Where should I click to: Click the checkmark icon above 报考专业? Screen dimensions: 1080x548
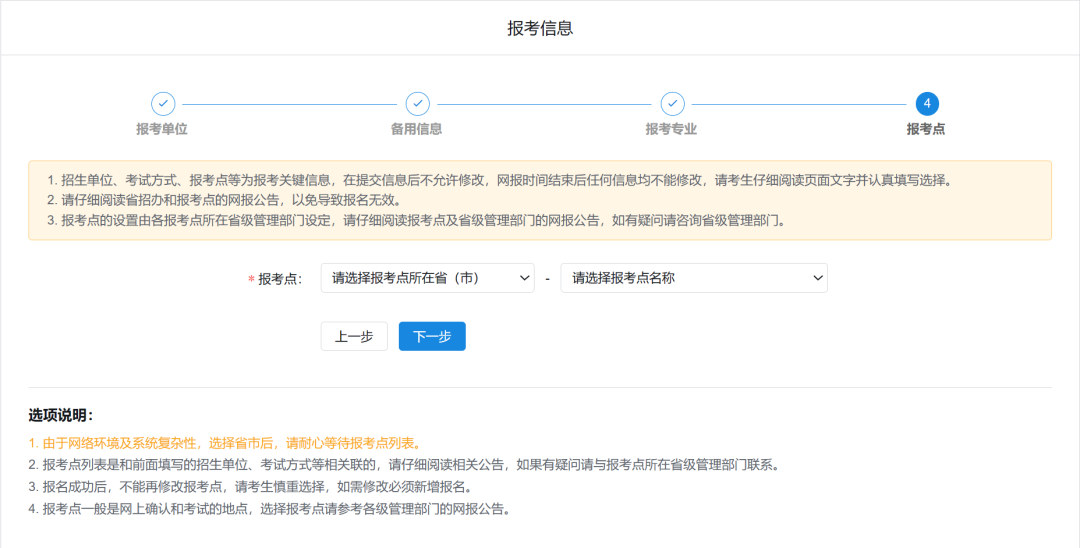coord(672,103)
